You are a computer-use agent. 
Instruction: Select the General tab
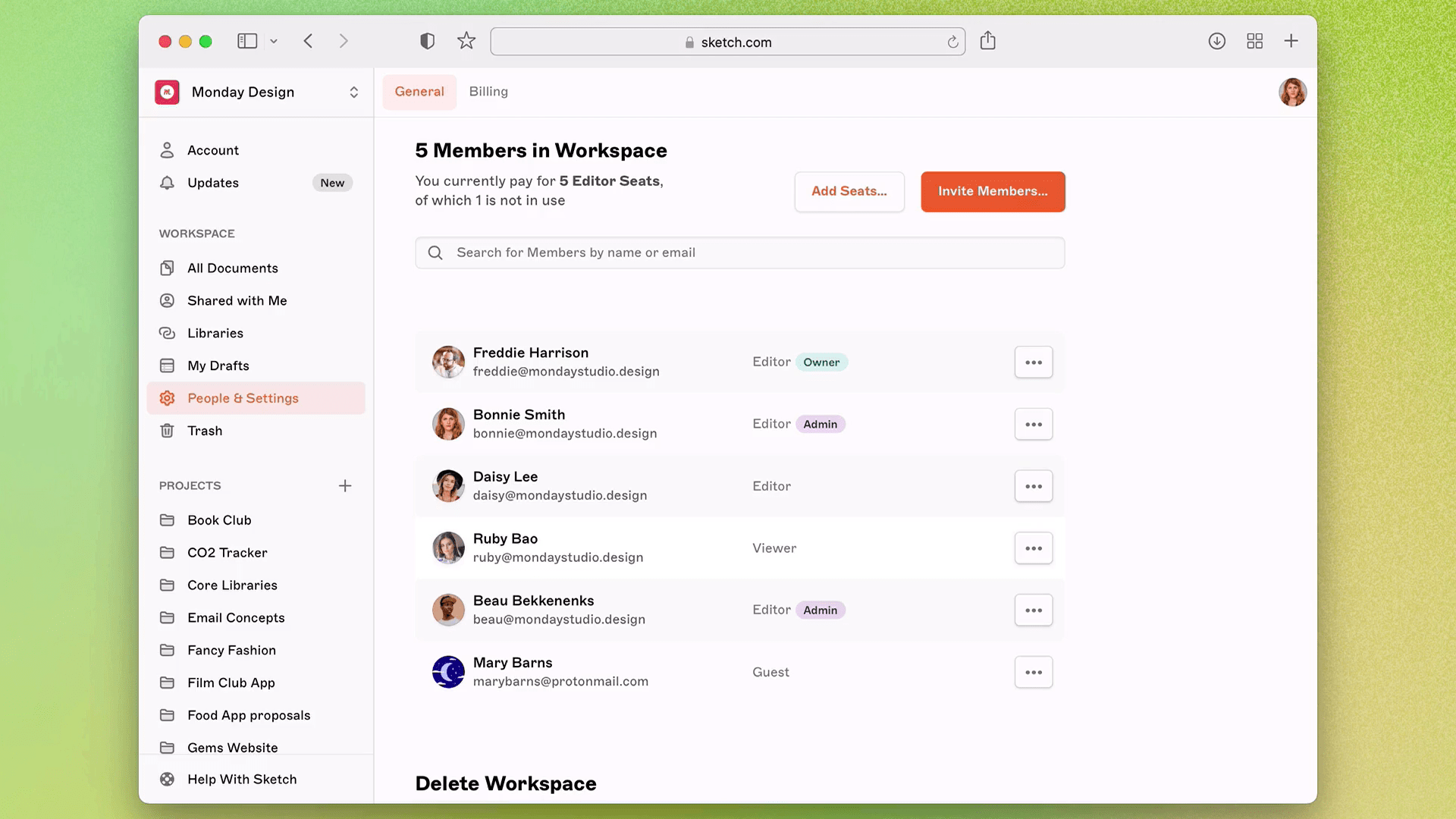[x=419, y=92]
